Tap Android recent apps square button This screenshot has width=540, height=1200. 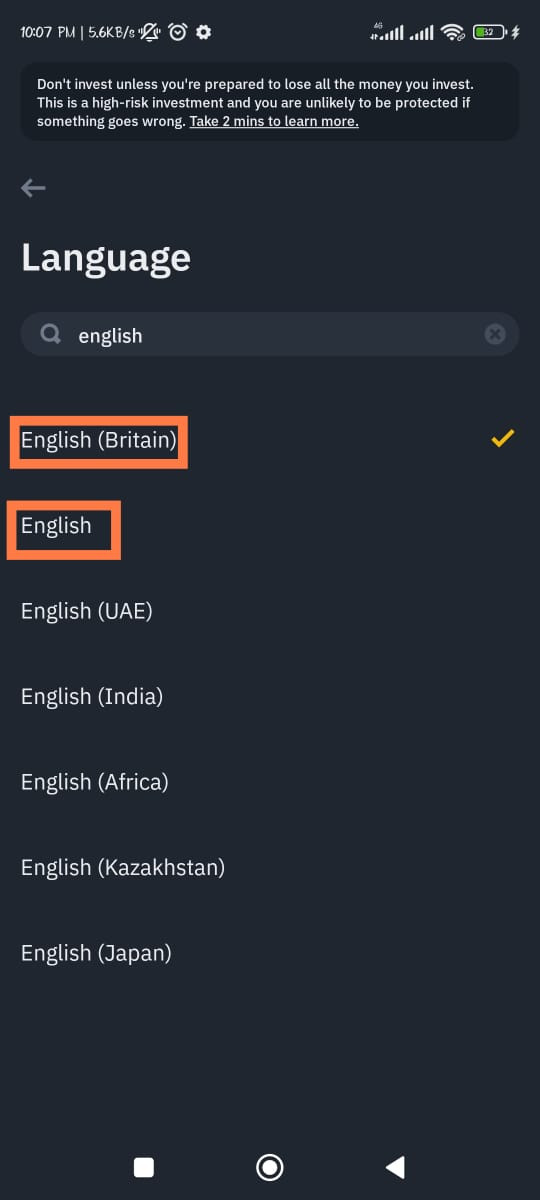click(x=144, y=1166)
